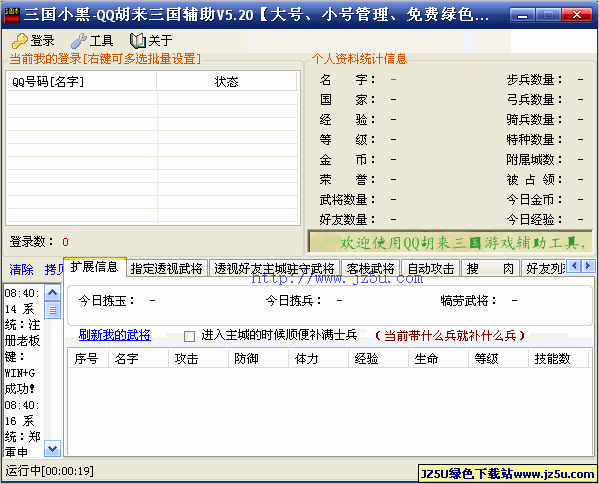This screenshot has width=599, height=484.
Task: Click the 武将数量 label
Action: point(348,199)
